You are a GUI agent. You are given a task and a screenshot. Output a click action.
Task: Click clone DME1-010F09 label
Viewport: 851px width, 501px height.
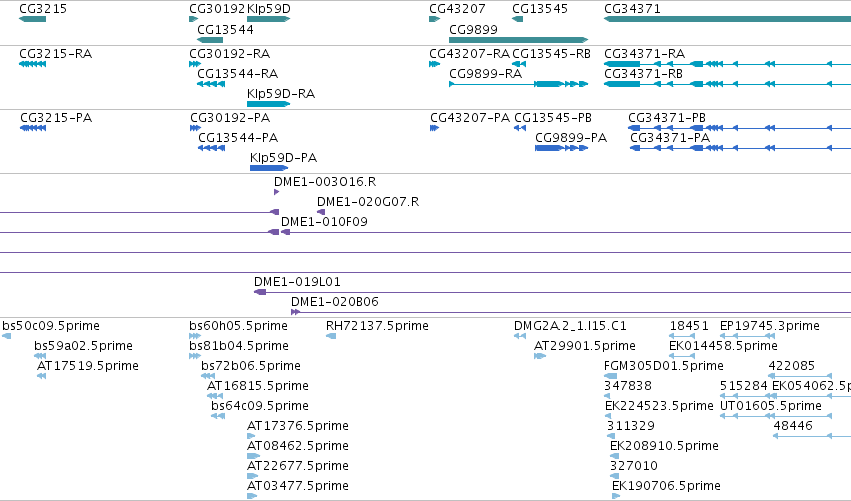tap(324, 222)
